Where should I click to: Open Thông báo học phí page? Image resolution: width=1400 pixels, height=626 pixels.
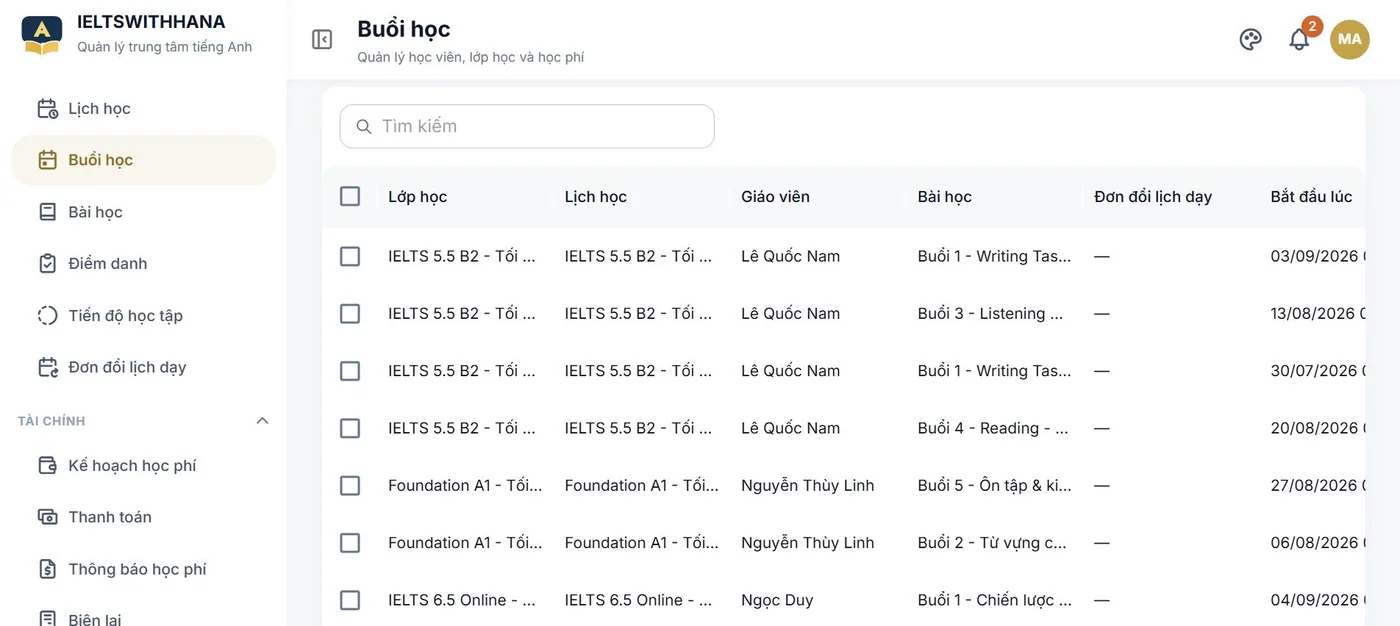143,569
